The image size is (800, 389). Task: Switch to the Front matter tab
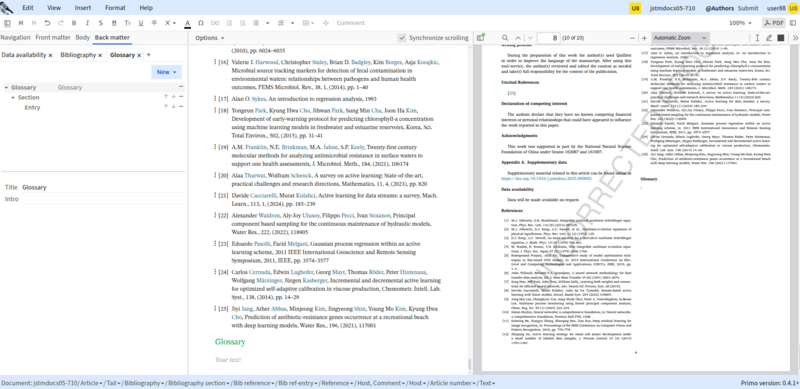[53, 37]
